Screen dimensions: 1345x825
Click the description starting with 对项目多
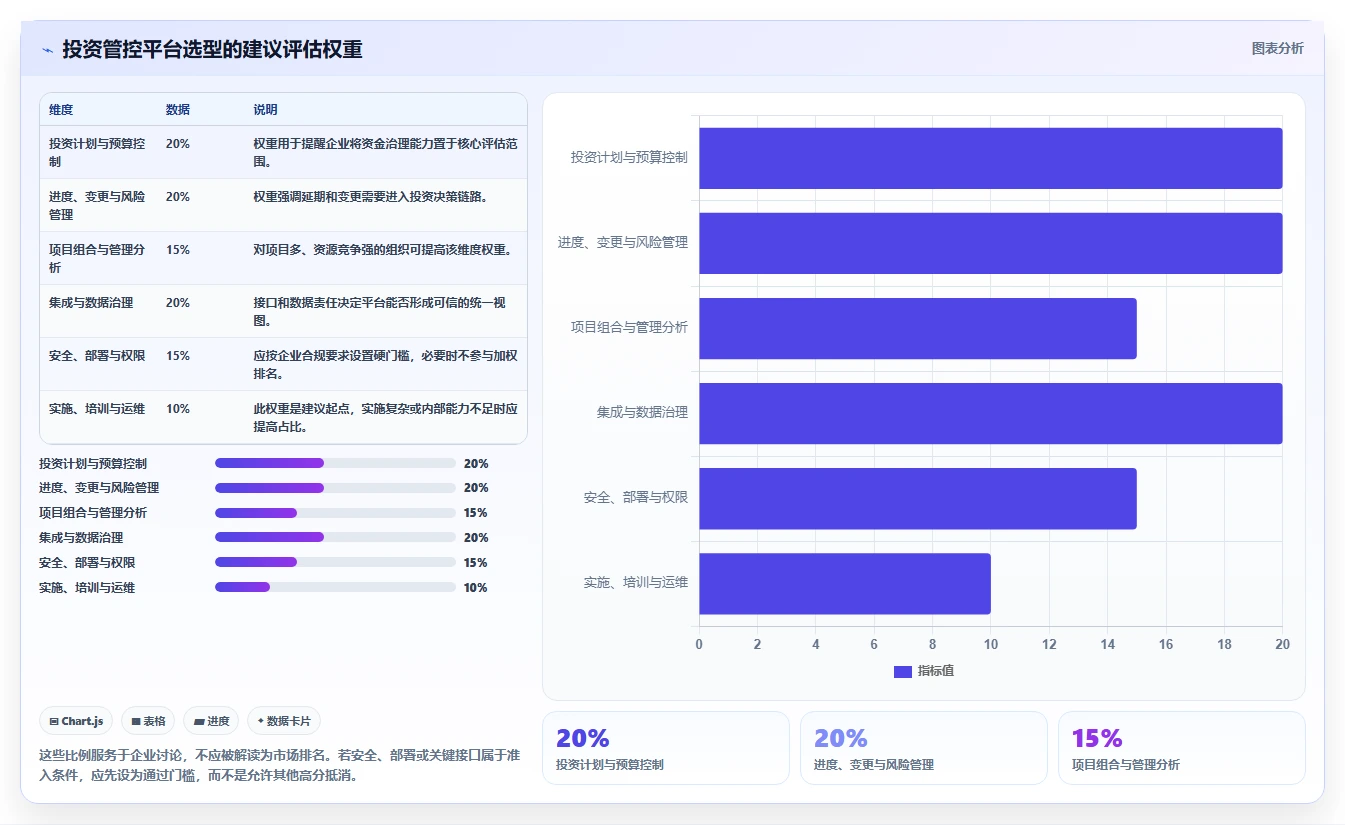pos(383,249)
